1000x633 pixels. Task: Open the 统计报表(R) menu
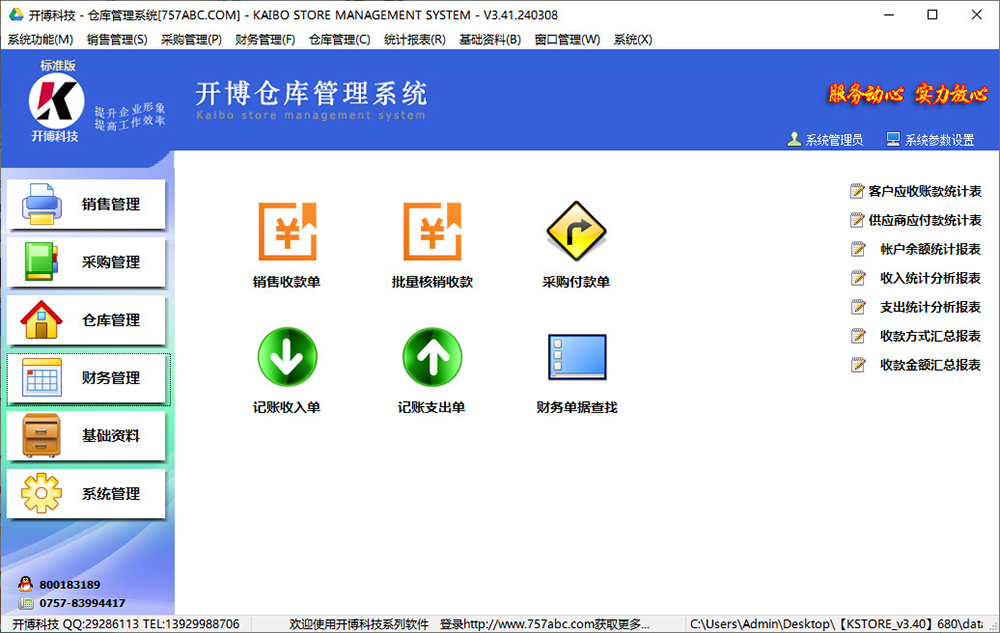coord(415,40)
